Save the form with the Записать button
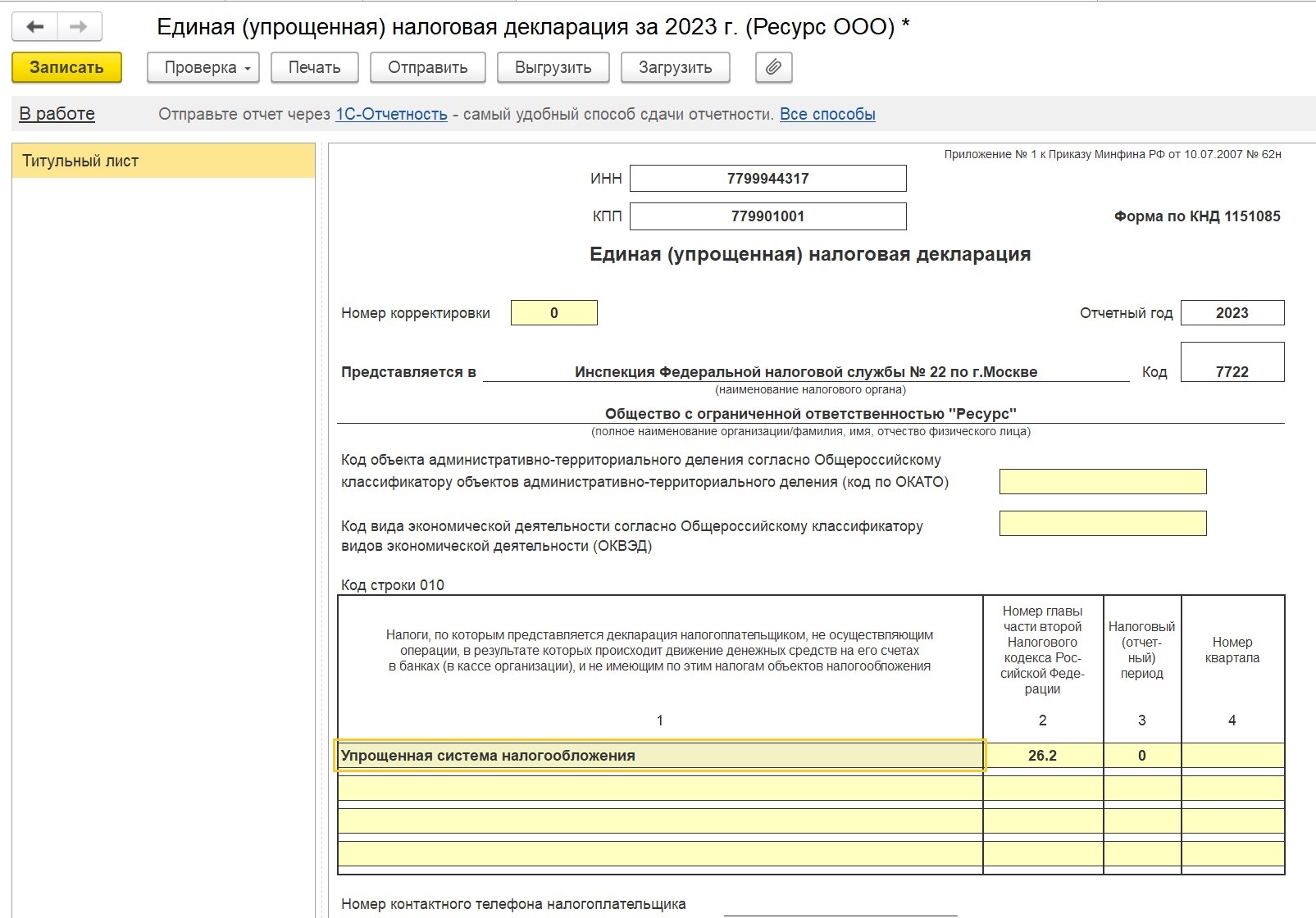 point(66,67)
